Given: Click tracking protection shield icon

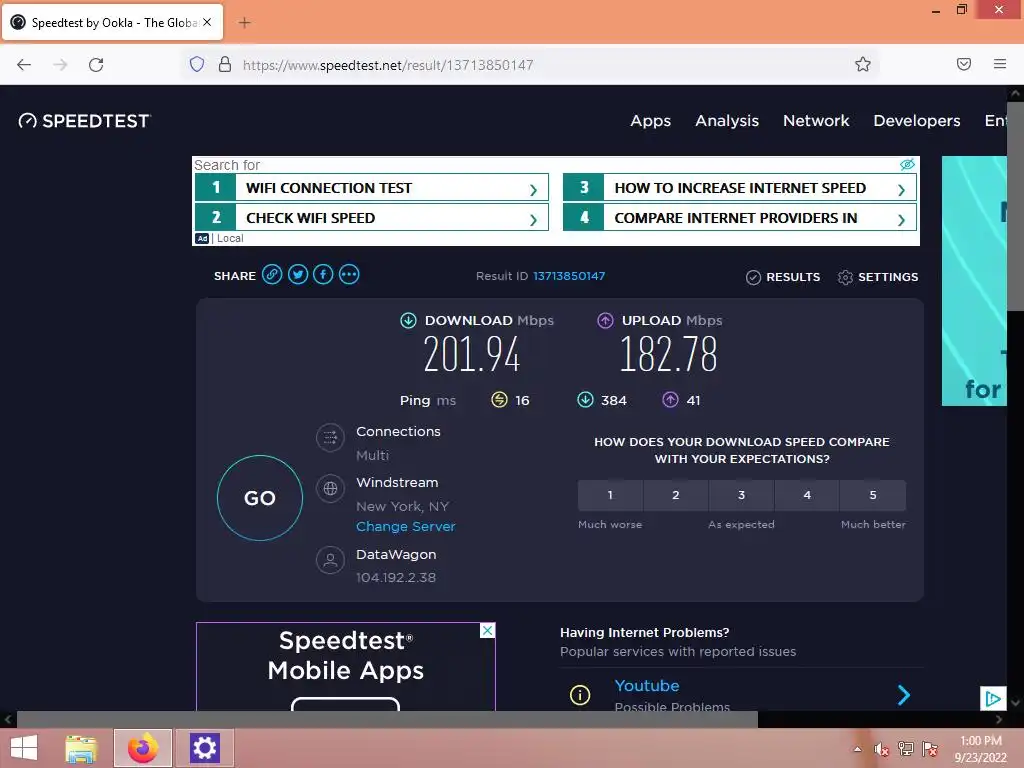Looking at the screenshot, I should pos(197,64).
